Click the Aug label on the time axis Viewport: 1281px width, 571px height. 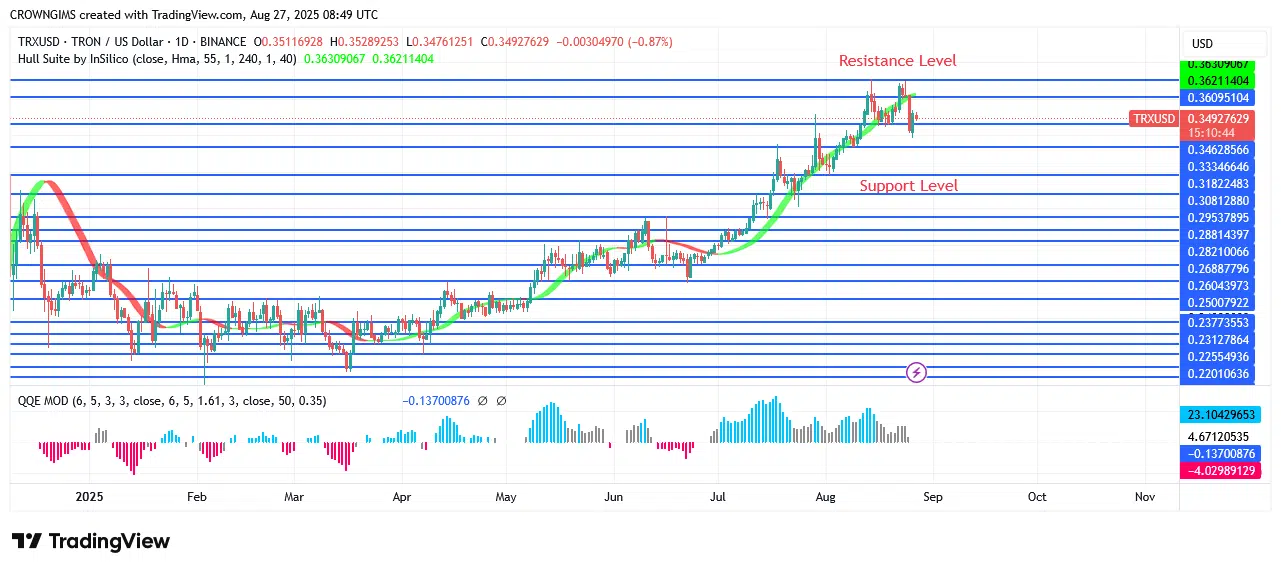point(825,496)
